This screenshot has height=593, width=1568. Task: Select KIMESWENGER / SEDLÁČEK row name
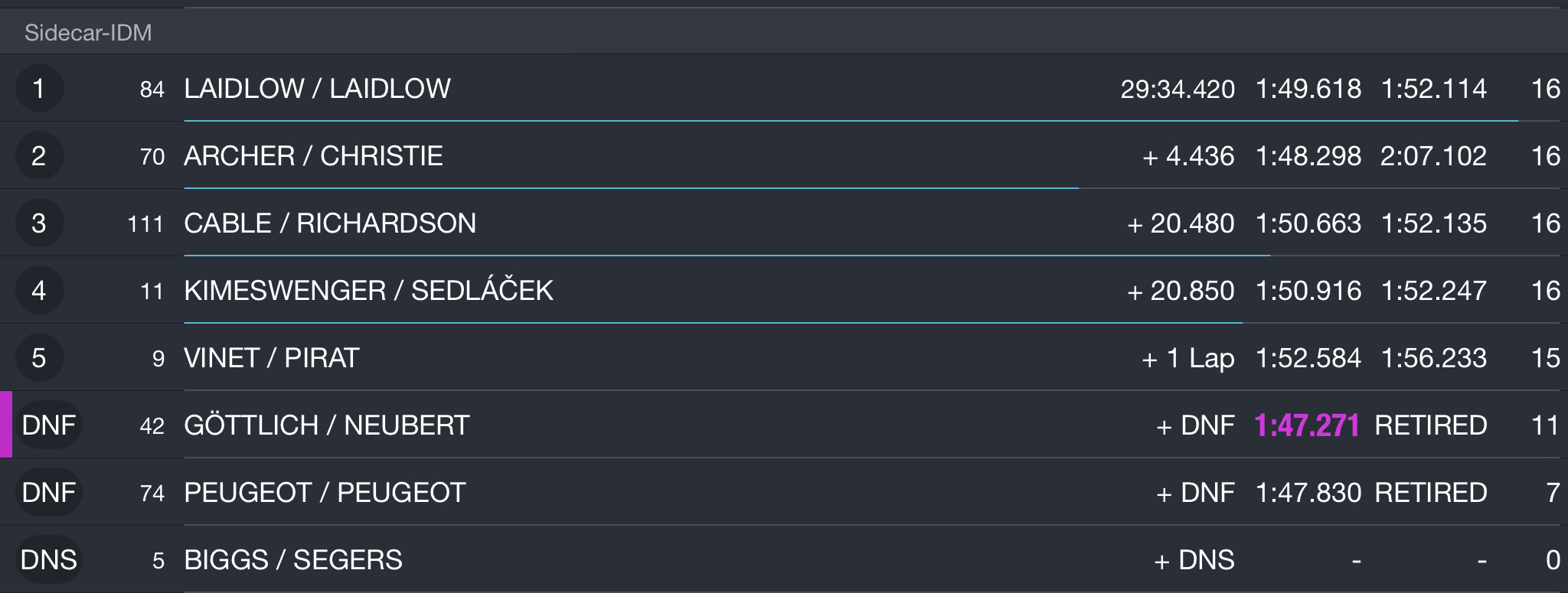369,291
